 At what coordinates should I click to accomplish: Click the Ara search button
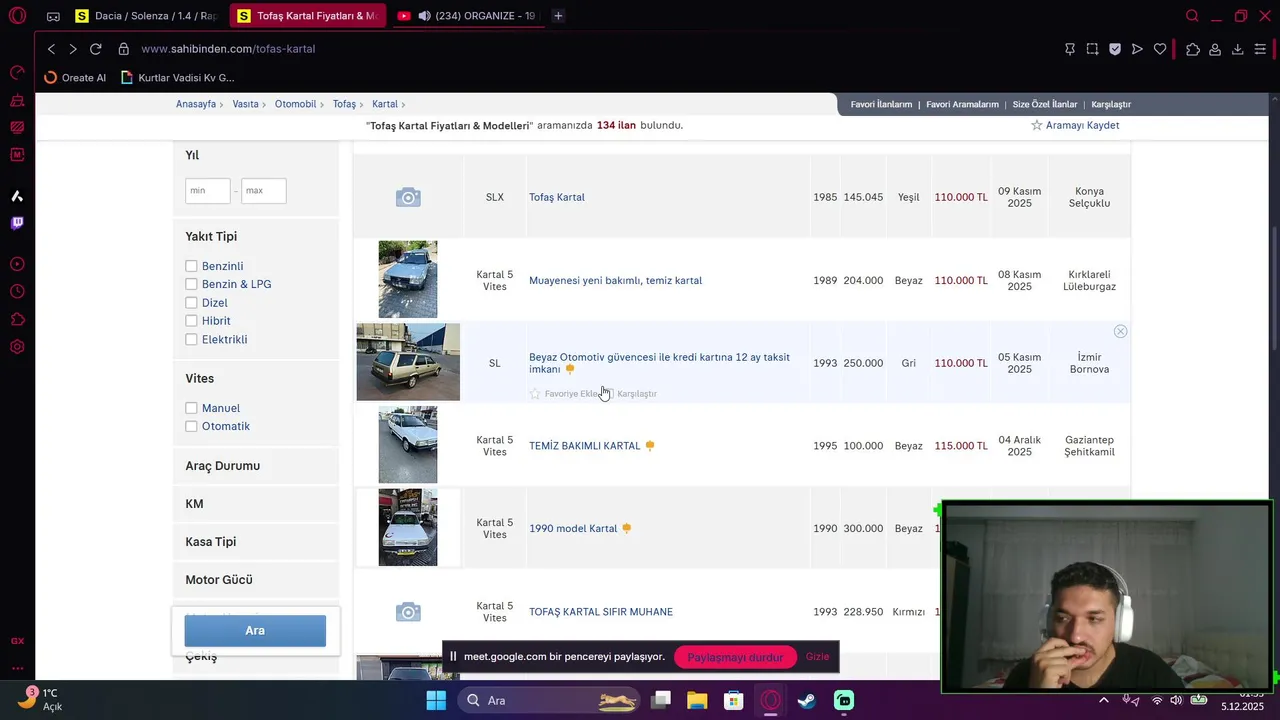click(x=255, y=631)
